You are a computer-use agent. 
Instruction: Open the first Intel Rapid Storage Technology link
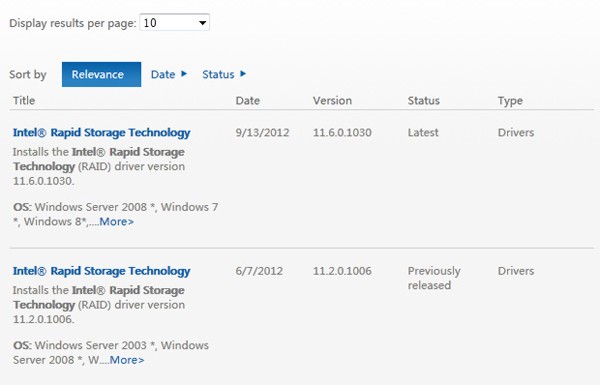click(x=101, y=133)
